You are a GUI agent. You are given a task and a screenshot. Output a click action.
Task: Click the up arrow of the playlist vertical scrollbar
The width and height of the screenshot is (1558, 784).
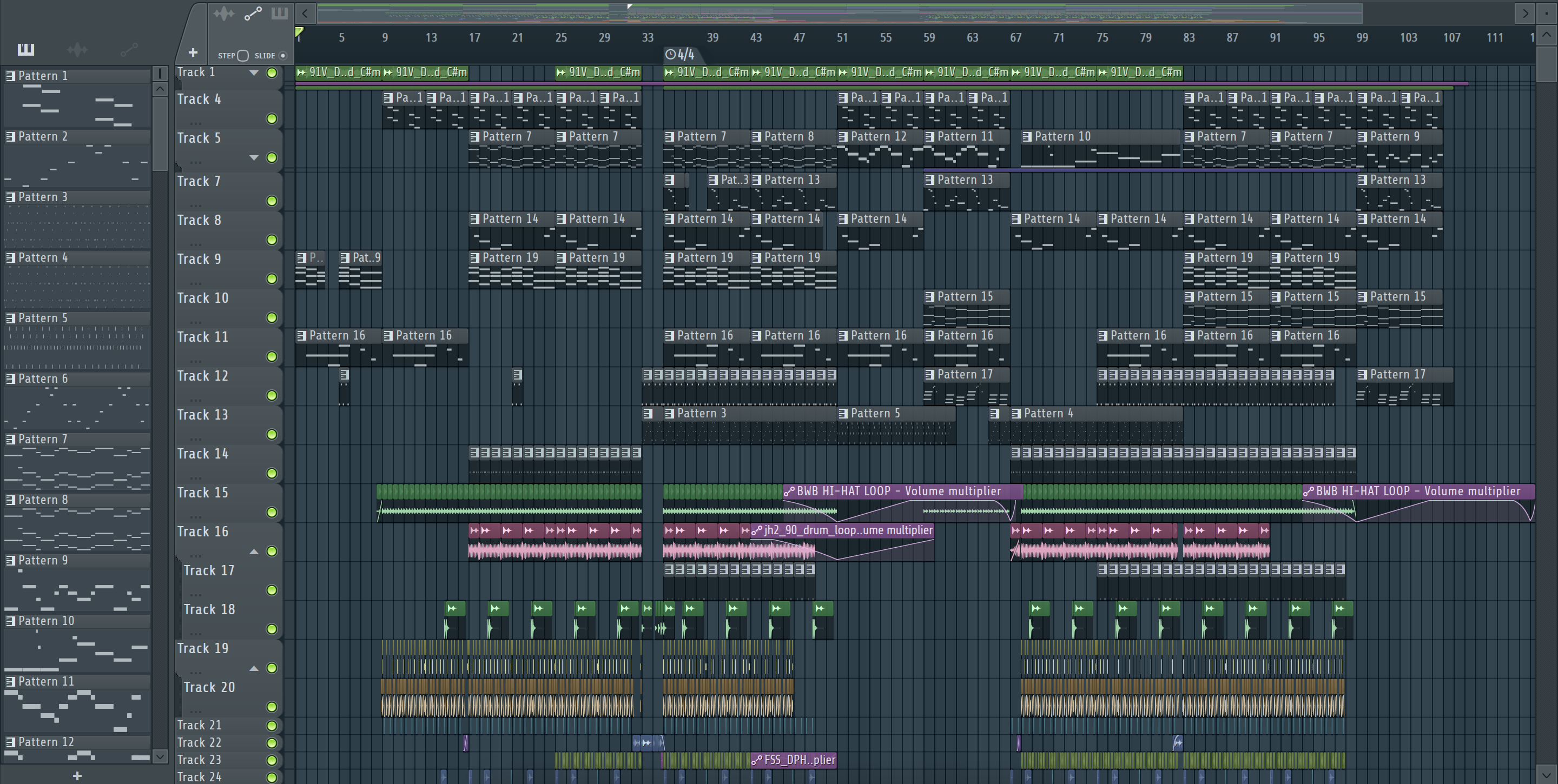pos(1547,35)
